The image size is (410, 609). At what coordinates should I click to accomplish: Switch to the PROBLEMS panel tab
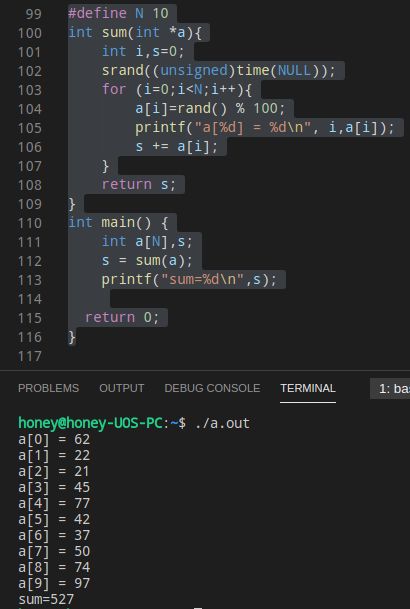coord(49,388)
